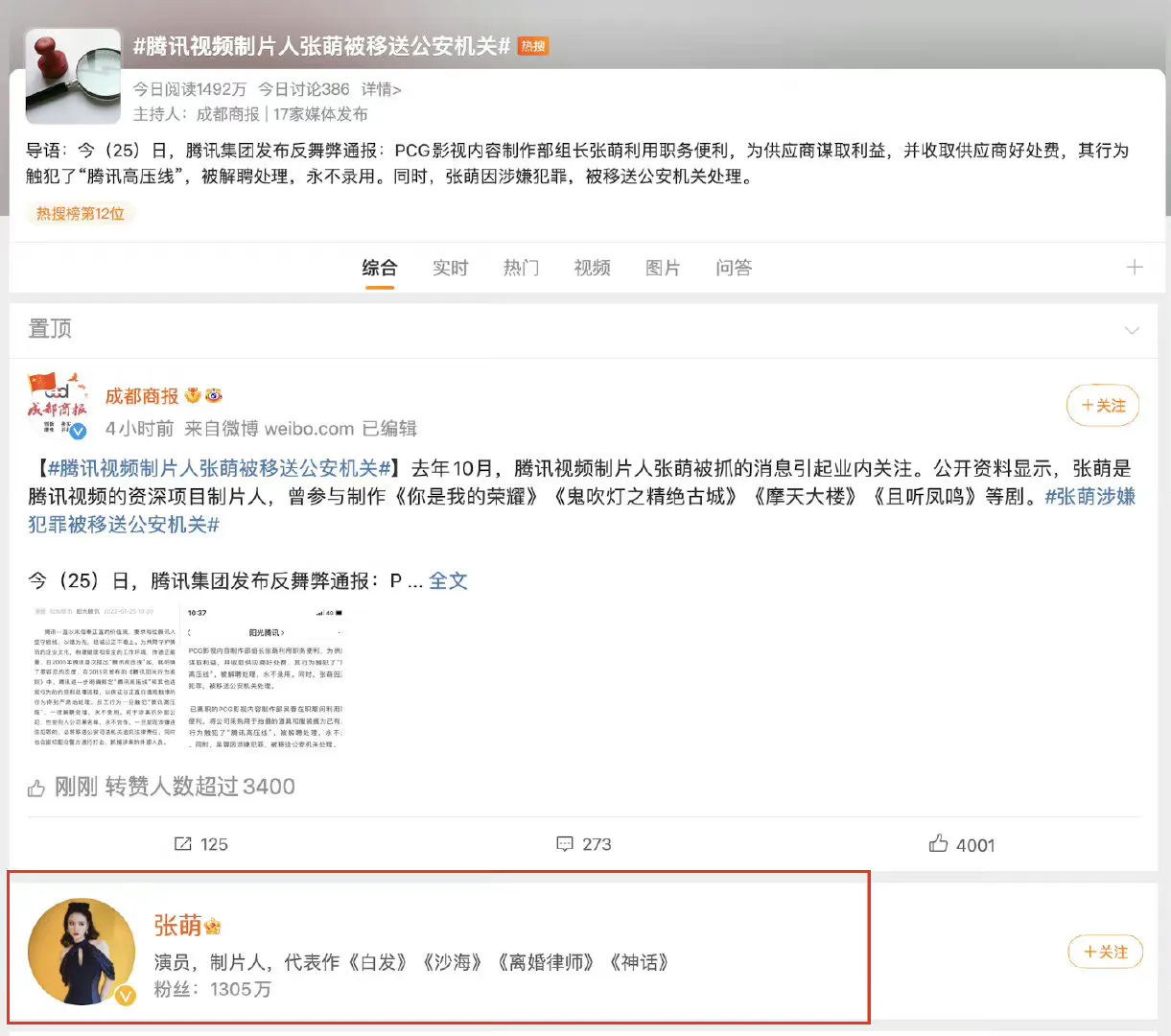The height and width of the screenshot is (1036, 1171).
Task: Click the plus icon beside tabs
Action: (x=1134, y=268)
